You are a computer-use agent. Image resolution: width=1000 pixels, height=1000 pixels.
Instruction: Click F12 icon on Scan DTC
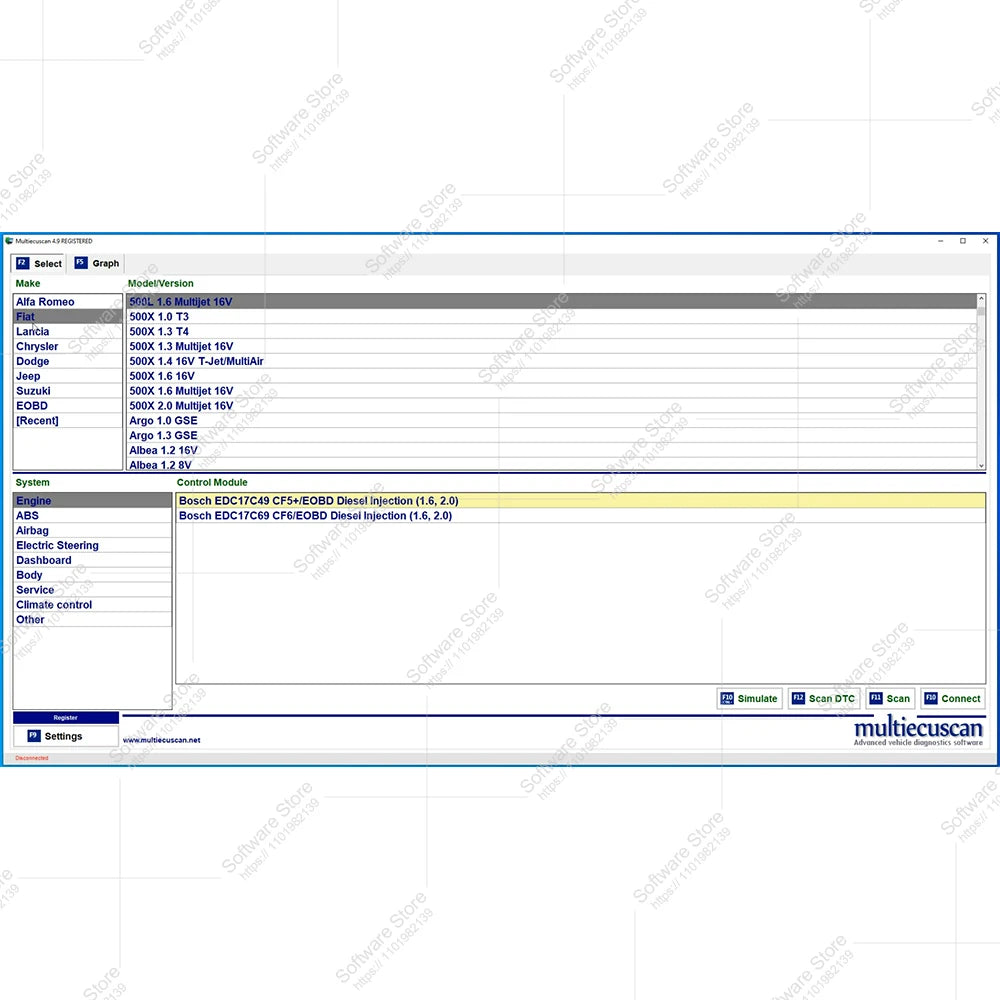click(x=798, y=698)
